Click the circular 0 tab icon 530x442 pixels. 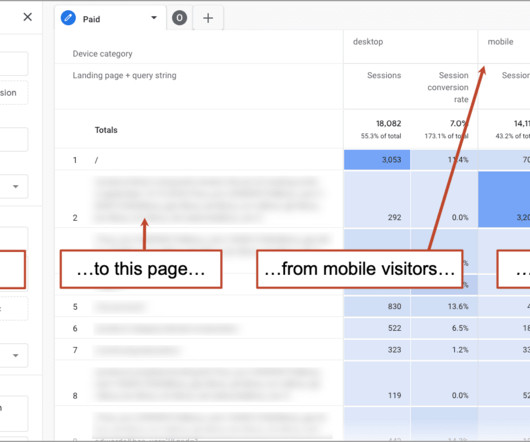point(179,18)
